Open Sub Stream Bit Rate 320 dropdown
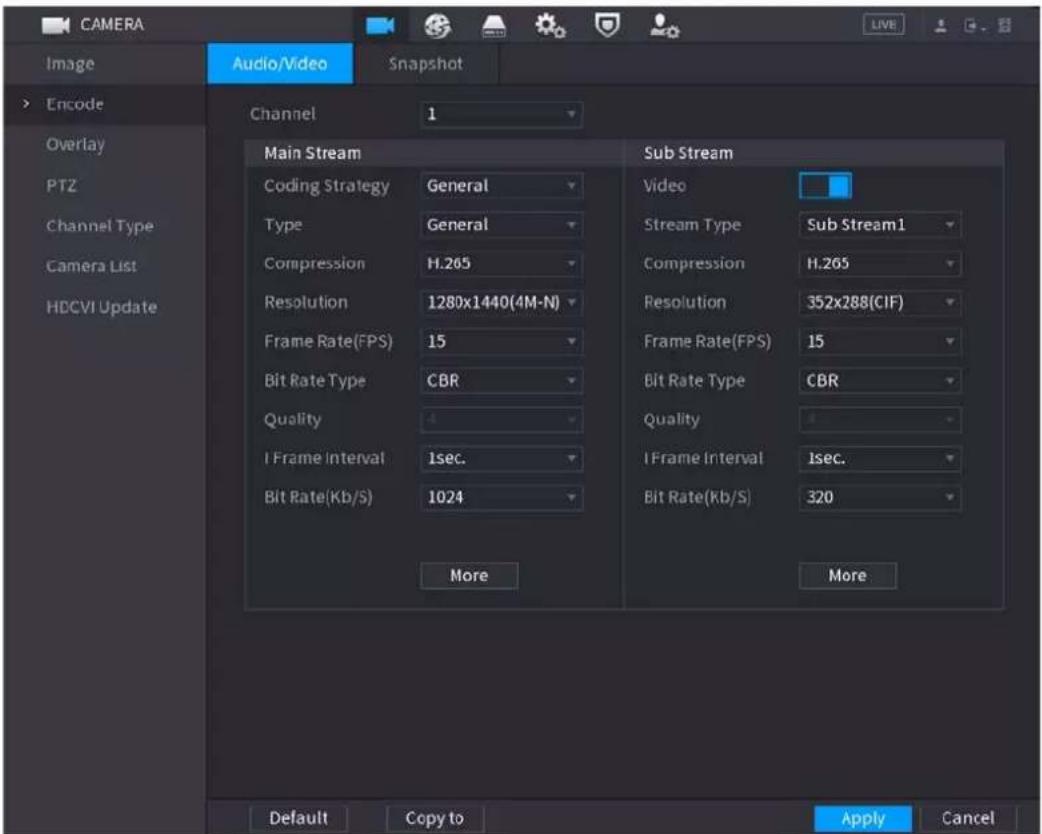This screenshot has width=1042, height=834. click(880, 497)
